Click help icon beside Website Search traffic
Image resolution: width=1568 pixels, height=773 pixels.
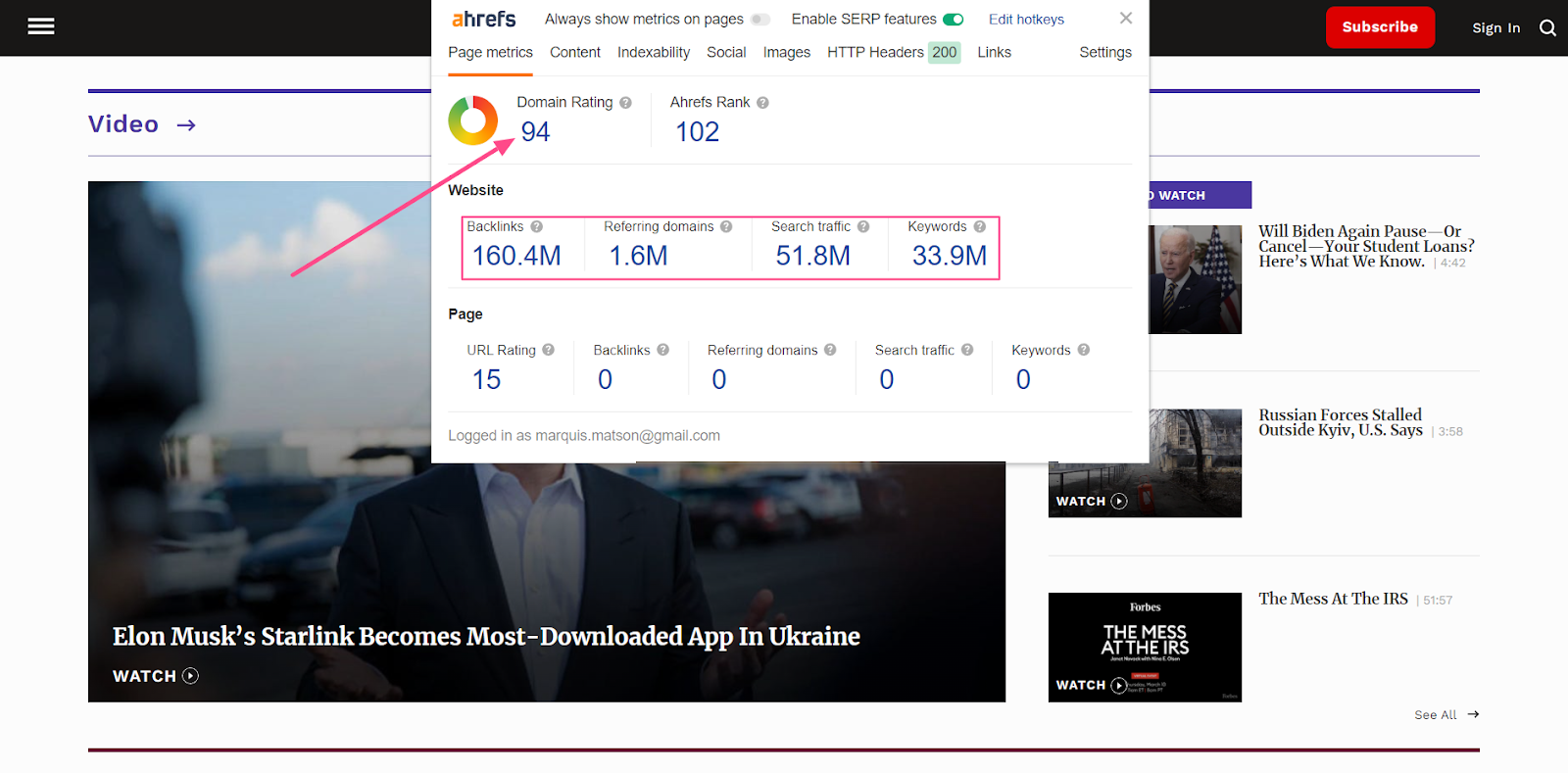pos(863,226)
